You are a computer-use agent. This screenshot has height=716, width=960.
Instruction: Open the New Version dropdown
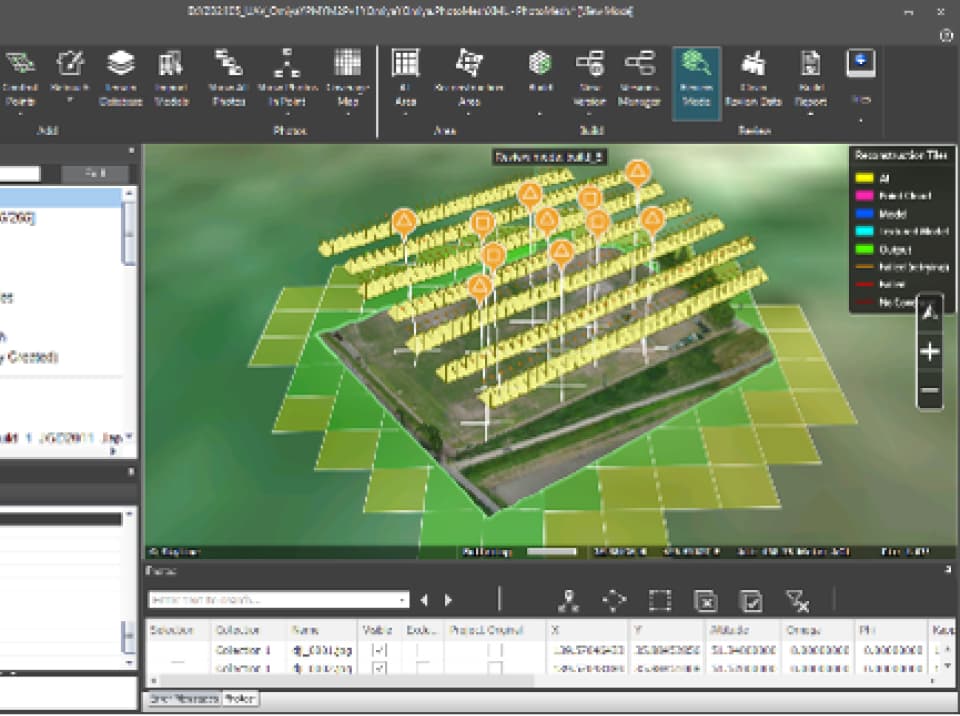coord(589,114)
